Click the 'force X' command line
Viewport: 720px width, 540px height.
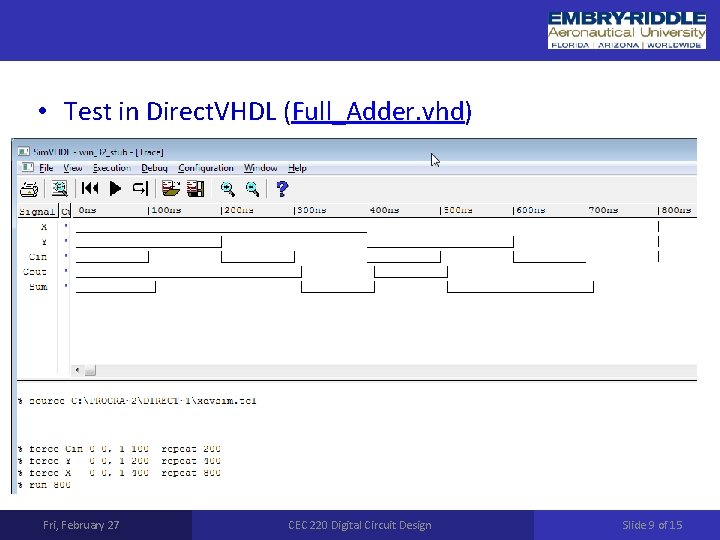pyautogui.click(x=119, y=472)
